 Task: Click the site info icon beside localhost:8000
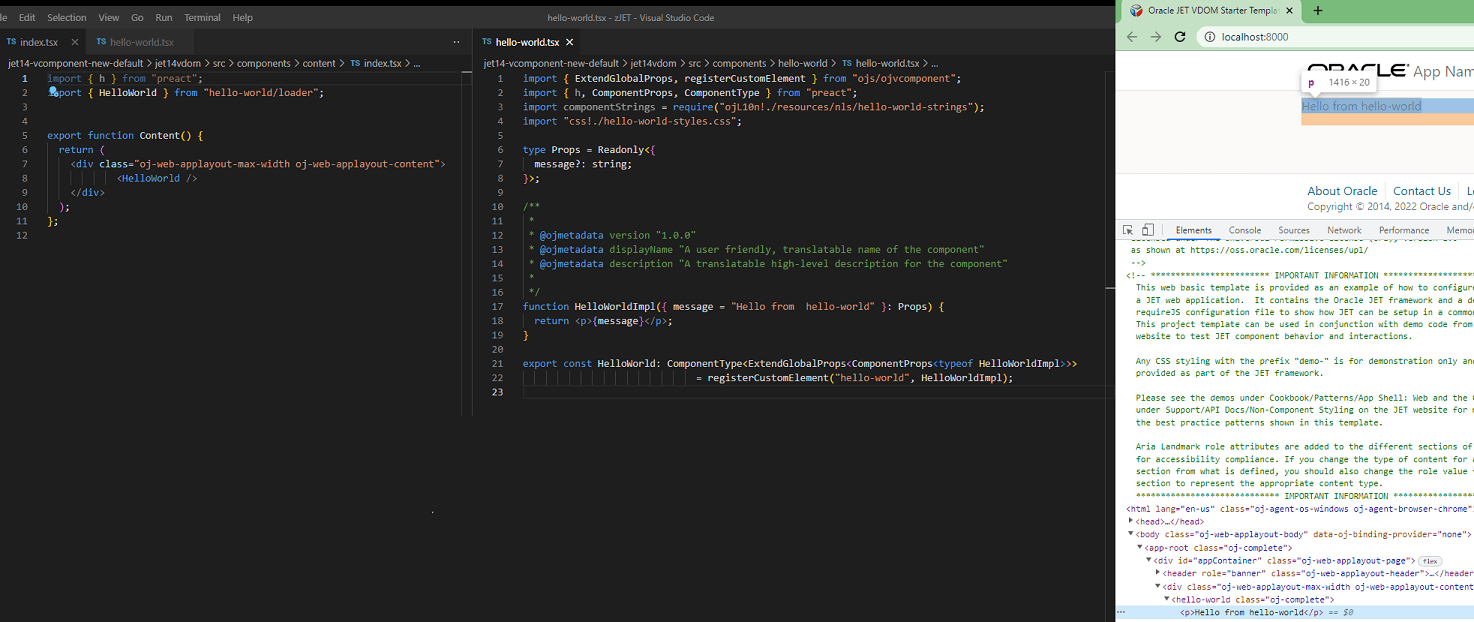coord(1207,37)
